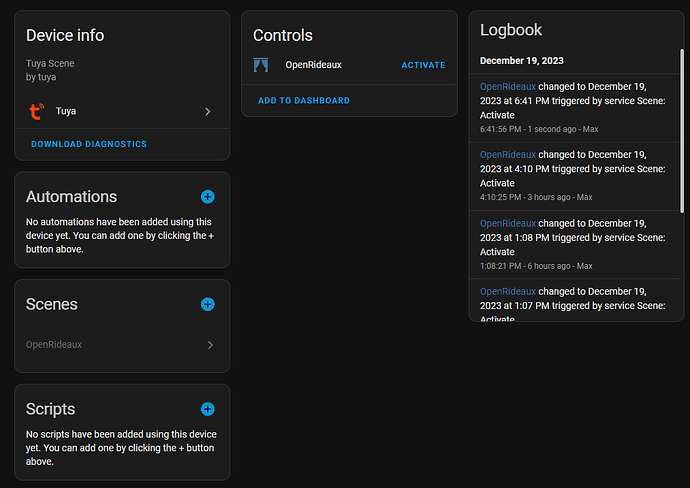This screenshot has width=690, height=488.
Task: Open the OpenRideaux scene chevron arrow
Action: click(x=210, y=345)
